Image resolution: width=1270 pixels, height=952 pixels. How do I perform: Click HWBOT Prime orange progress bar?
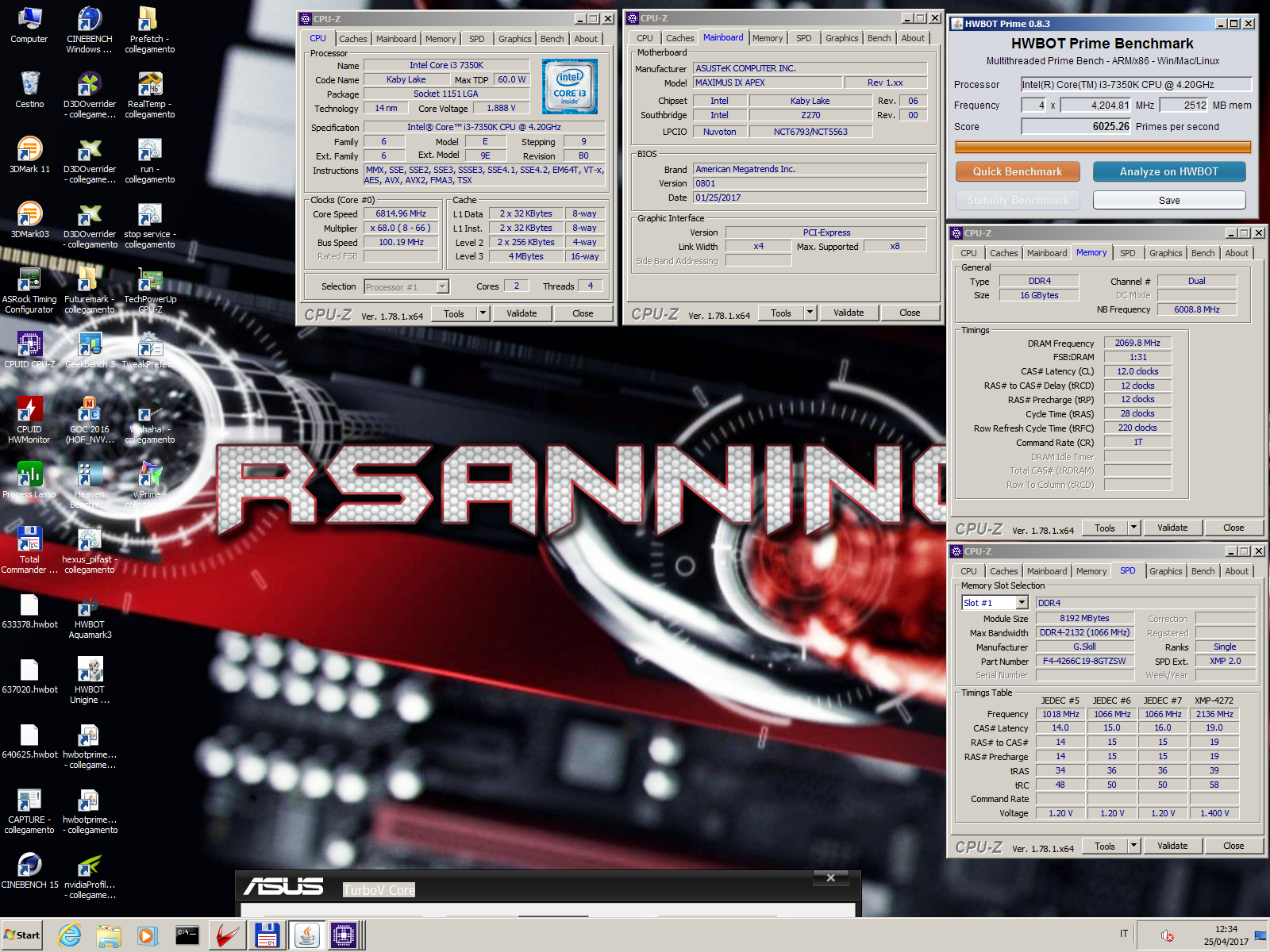[x=1103, y=147]
